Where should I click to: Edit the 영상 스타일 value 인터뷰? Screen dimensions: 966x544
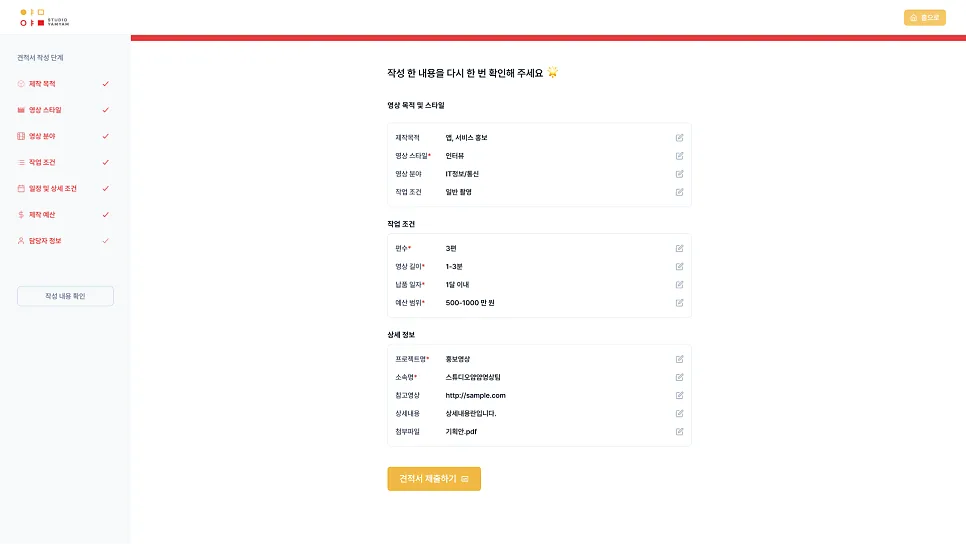[x=679, y=156]
